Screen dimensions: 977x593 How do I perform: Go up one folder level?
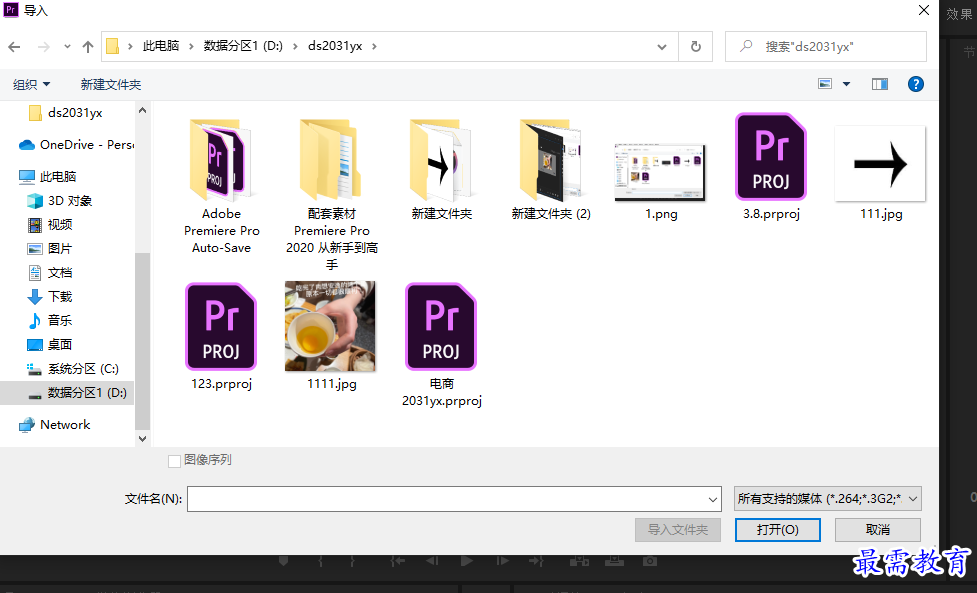coord(88,47)
